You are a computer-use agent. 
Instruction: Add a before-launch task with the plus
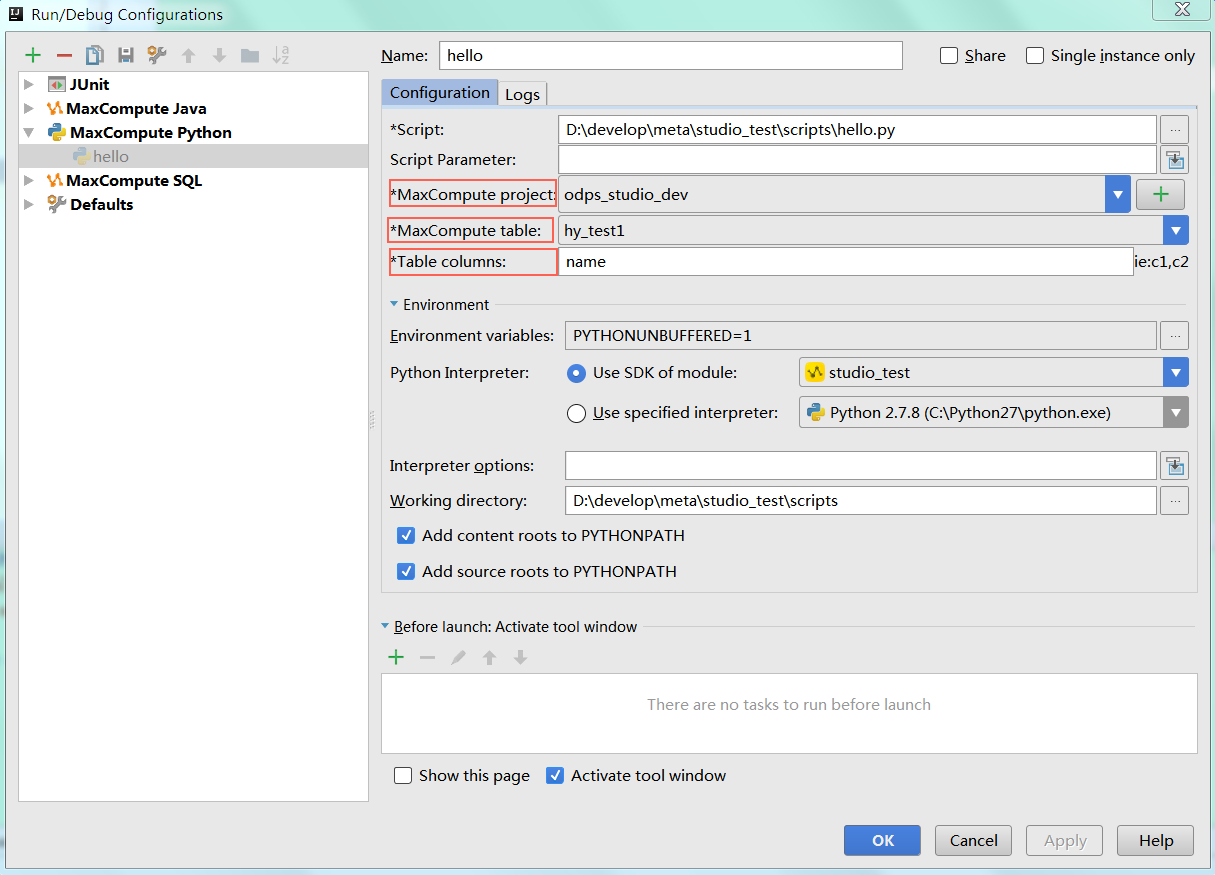tap(396, 658)
